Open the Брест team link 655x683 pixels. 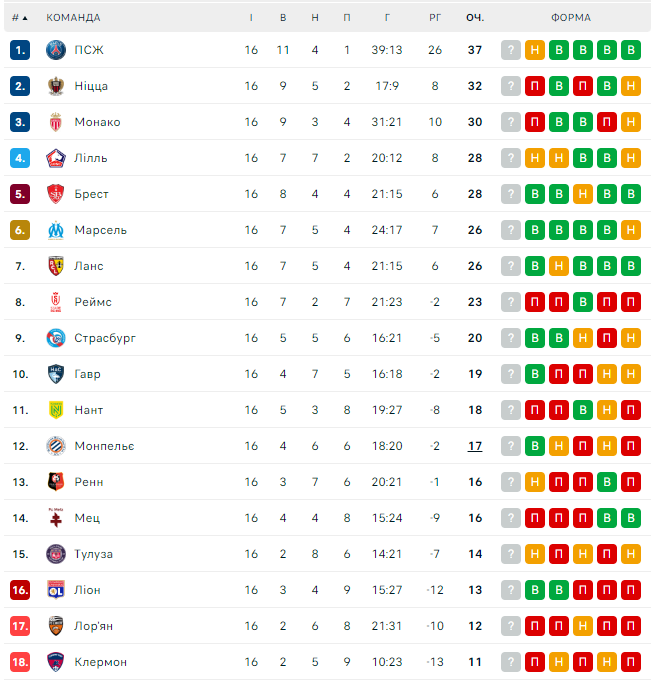click(91, 194)
